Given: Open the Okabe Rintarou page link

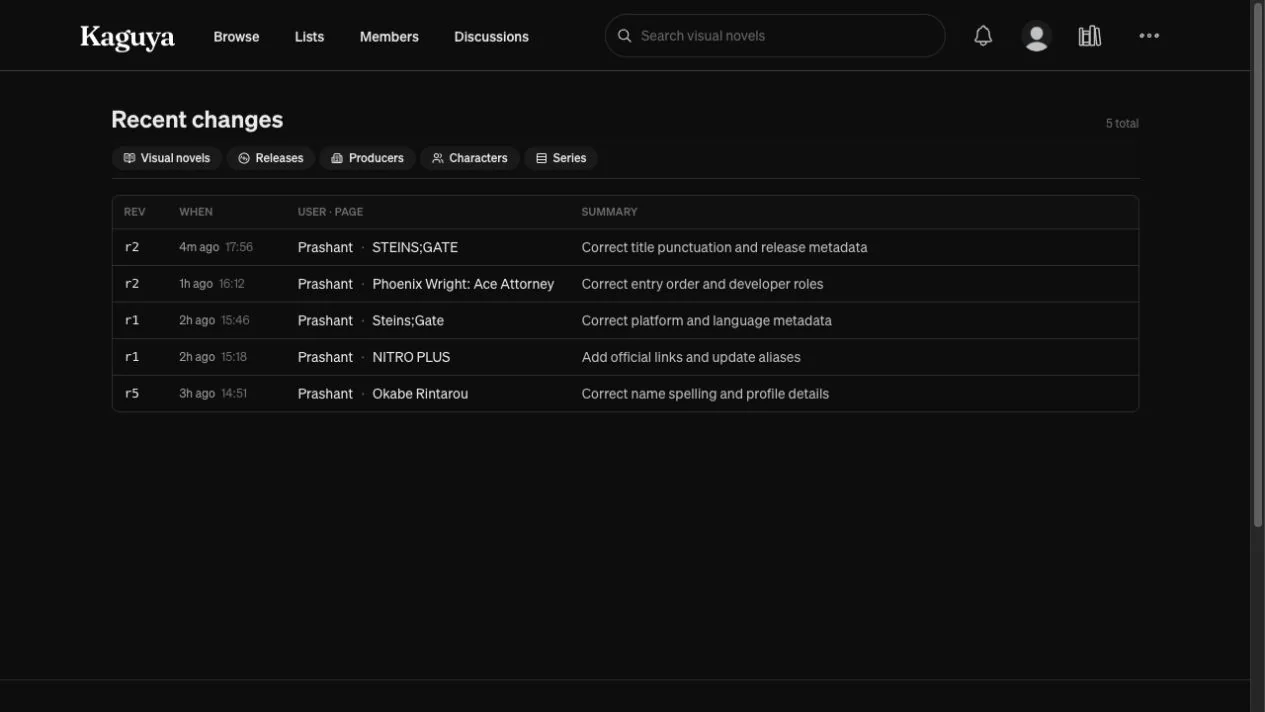Looking at the screenshot, I should [420, 394].
